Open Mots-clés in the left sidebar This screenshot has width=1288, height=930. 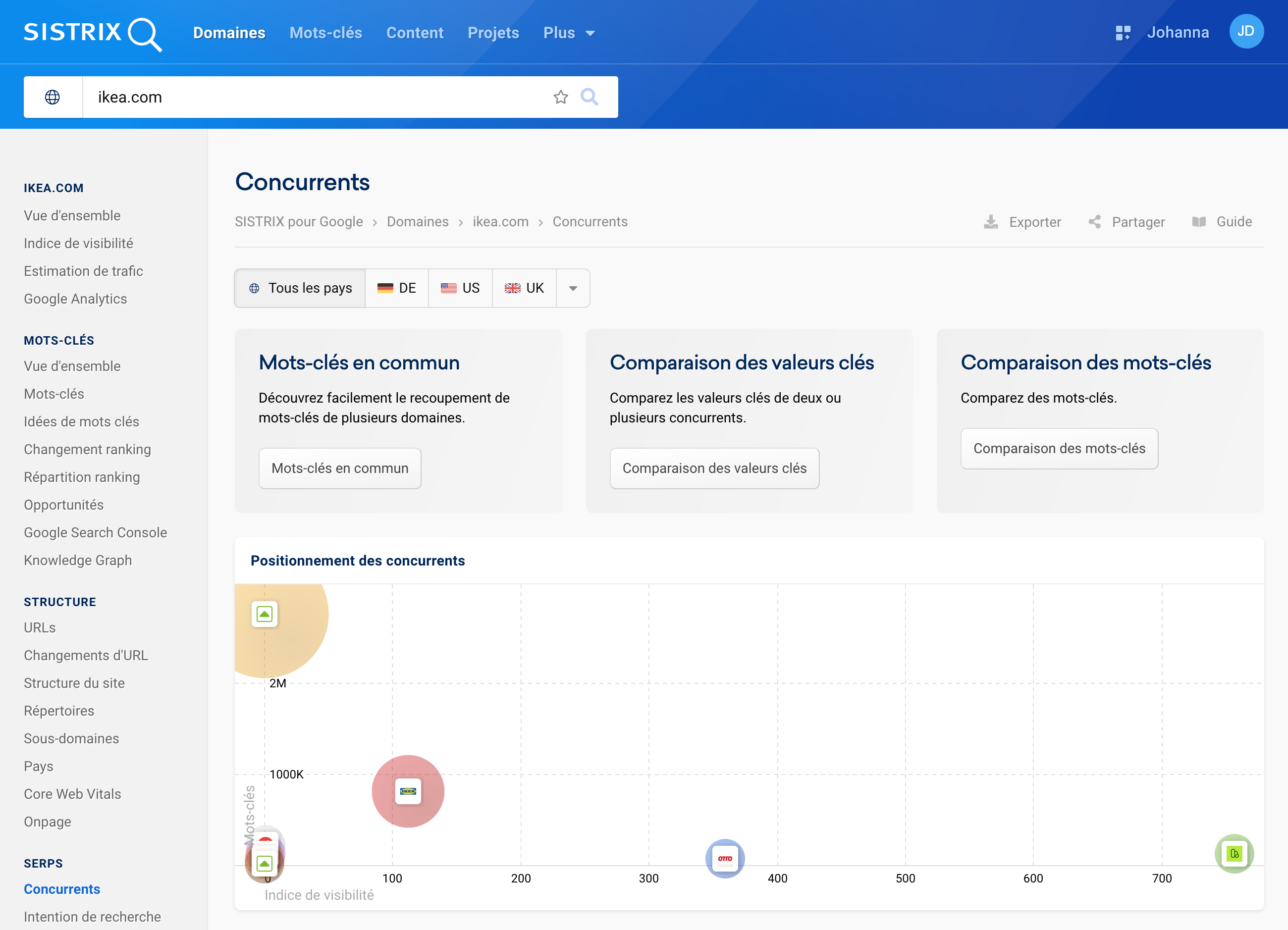point(54,394)
